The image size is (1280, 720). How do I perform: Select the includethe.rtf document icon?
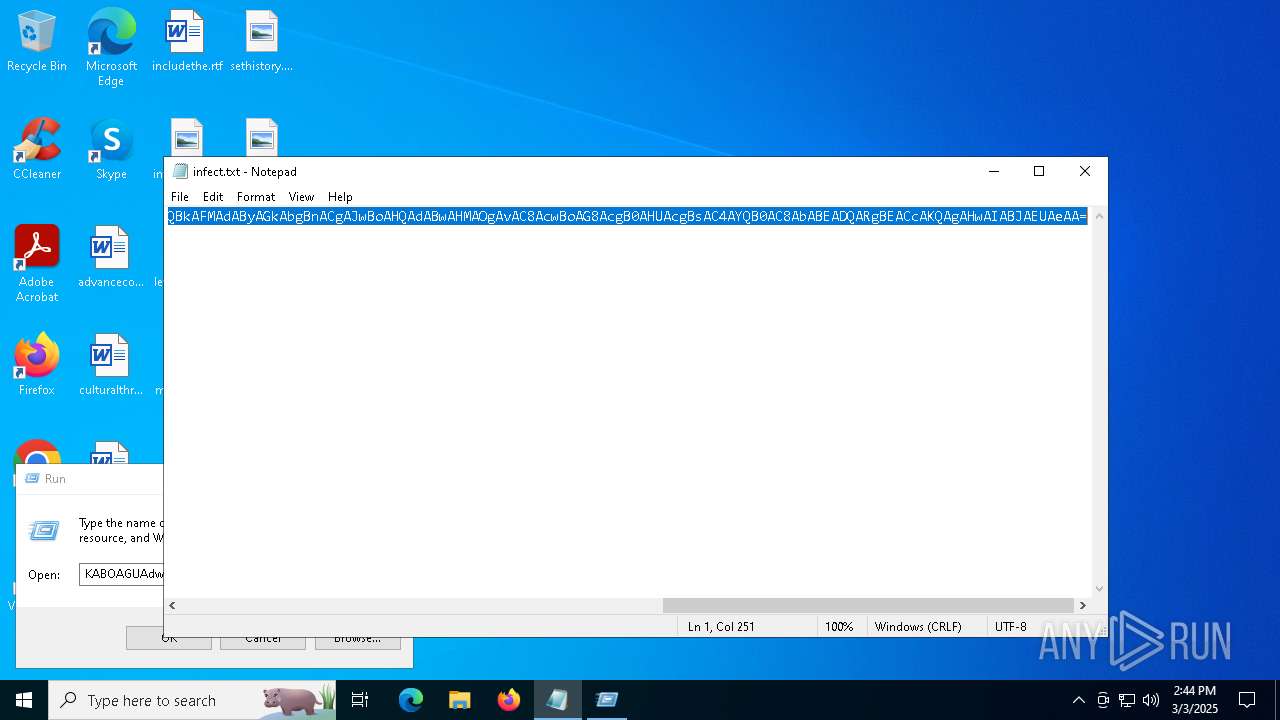pos(187,41)
